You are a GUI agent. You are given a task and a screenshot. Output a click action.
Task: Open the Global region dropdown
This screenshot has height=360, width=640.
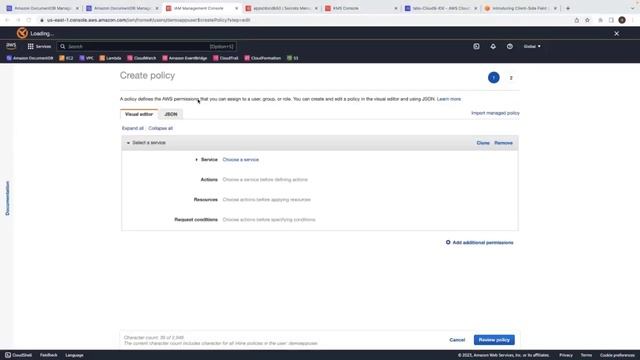tap(532, 47)
